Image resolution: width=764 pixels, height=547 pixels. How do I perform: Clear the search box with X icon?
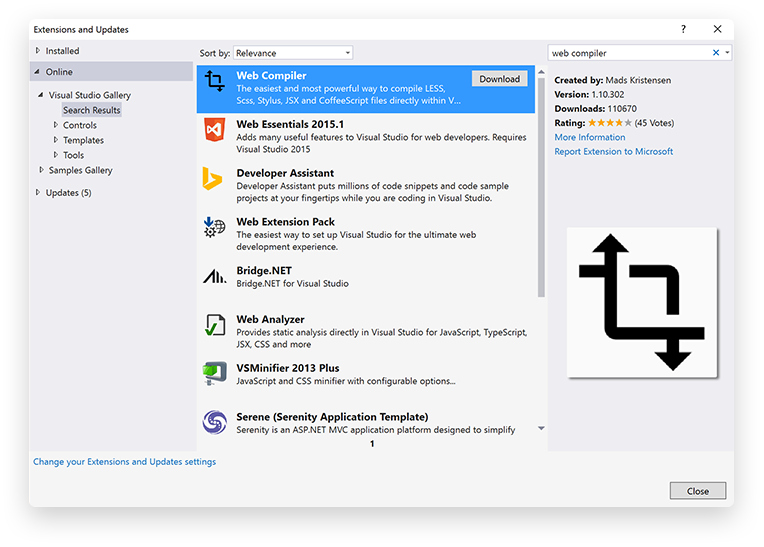point(716,53)
